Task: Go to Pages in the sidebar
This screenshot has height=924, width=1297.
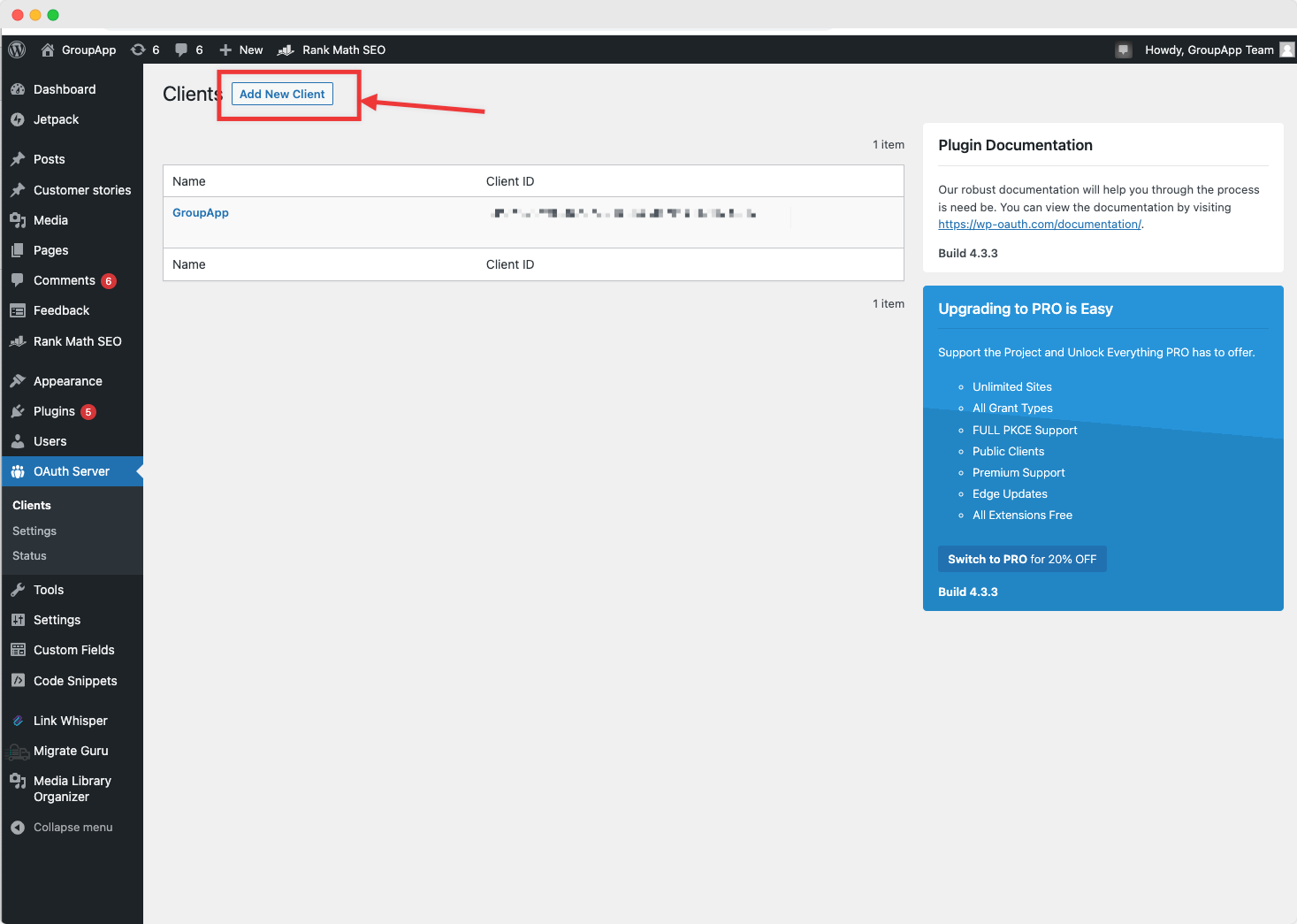Action: tap(50, 250)
